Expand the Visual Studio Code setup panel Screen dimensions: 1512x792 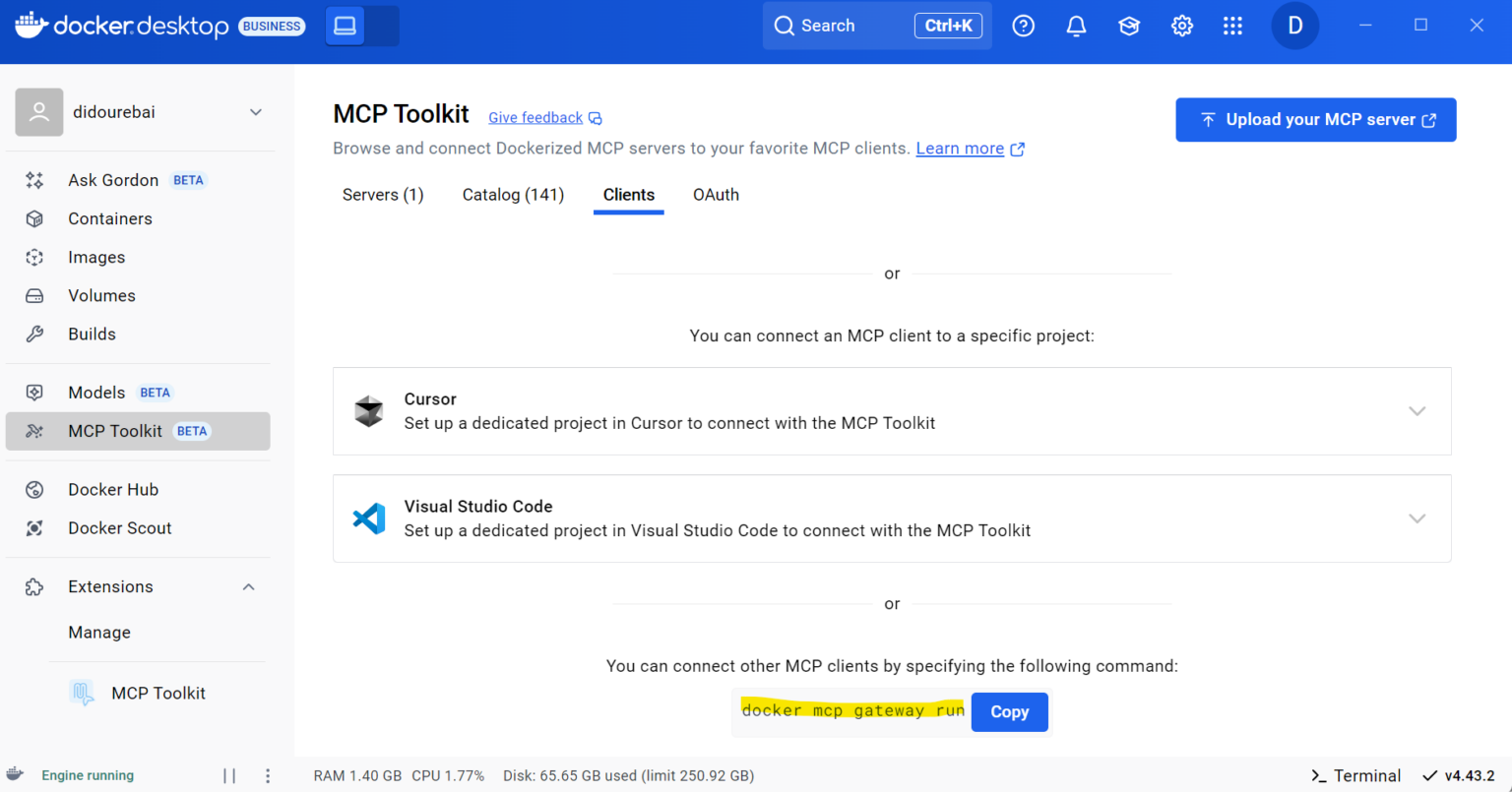pyautogui.click(x=1417, y=518)
